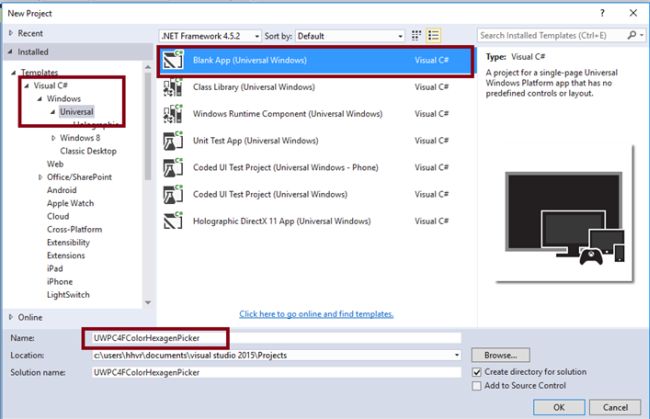Click the Coded UI Test Project (Universal Windows) icon
This screenshot has width=650, height=419.
pyautogui.click(x=172, y=194)
